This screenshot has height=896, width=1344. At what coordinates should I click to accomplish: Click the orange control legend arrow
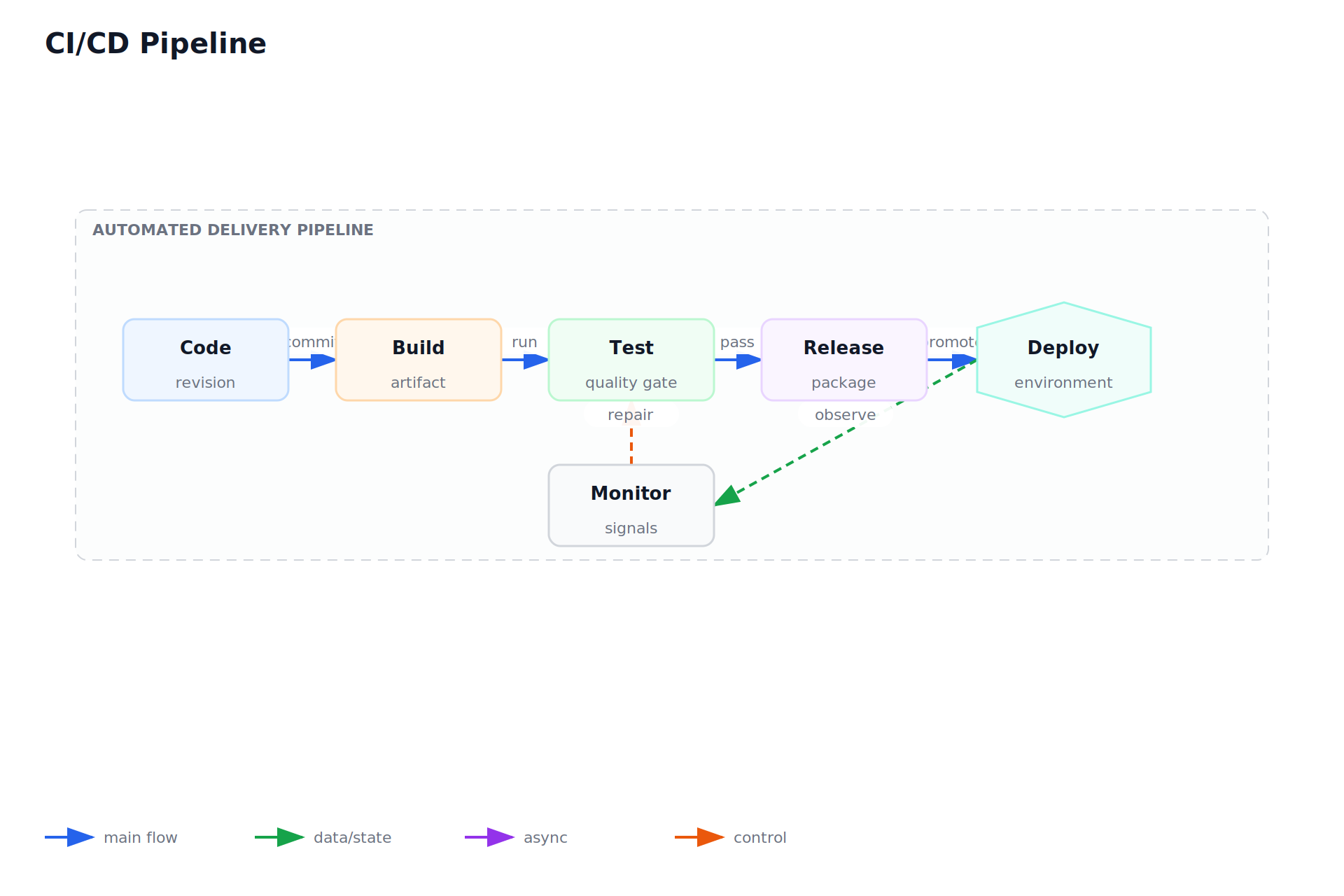[x=700, y=837]
